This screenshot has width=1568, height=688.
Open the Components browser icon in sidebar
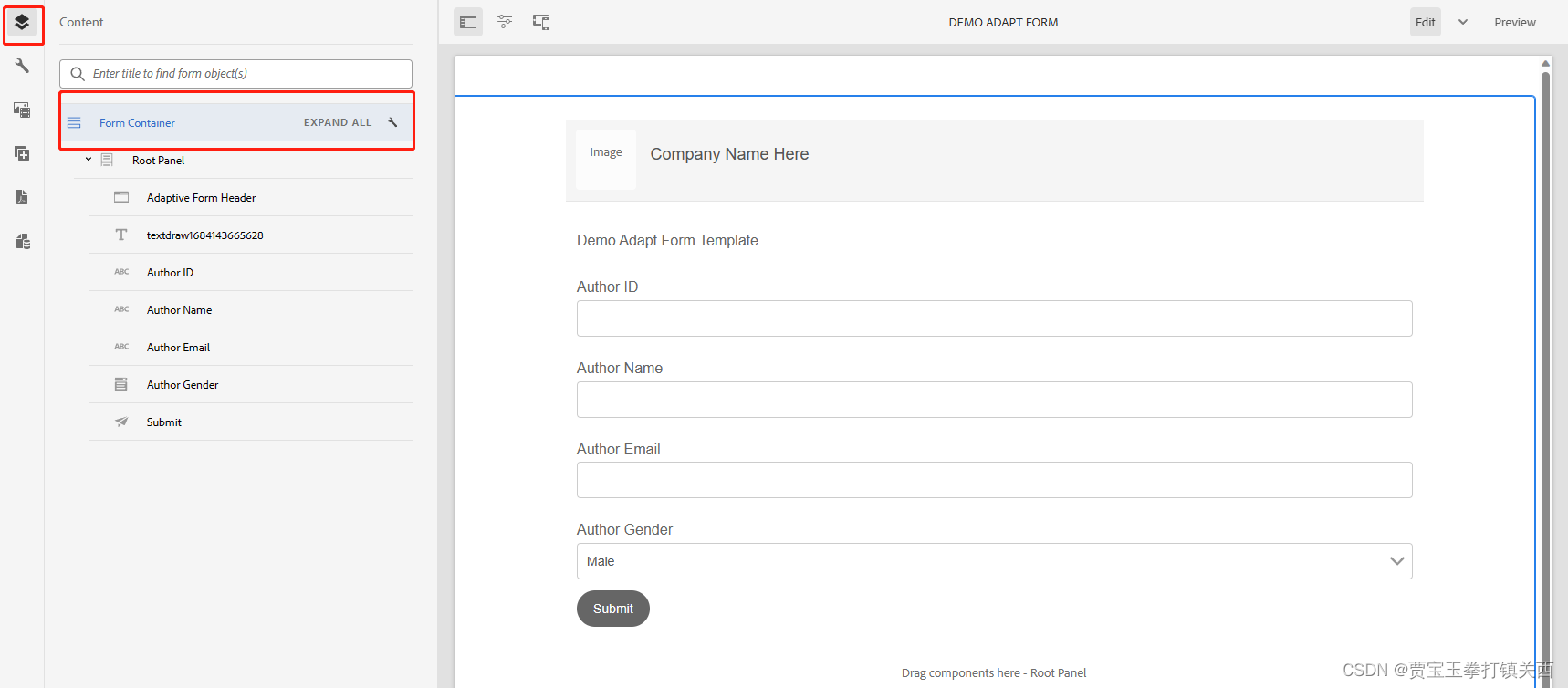tap(22, 153)
